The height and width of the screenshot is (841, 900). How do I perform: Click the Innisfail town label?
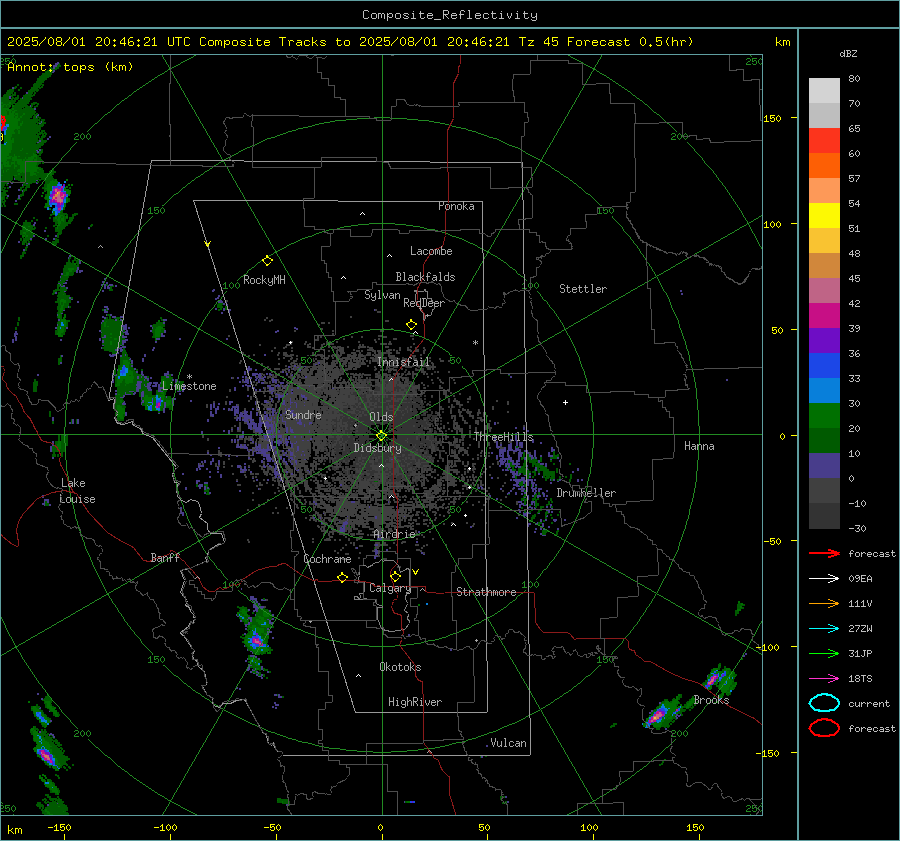(x=403, y=362)
